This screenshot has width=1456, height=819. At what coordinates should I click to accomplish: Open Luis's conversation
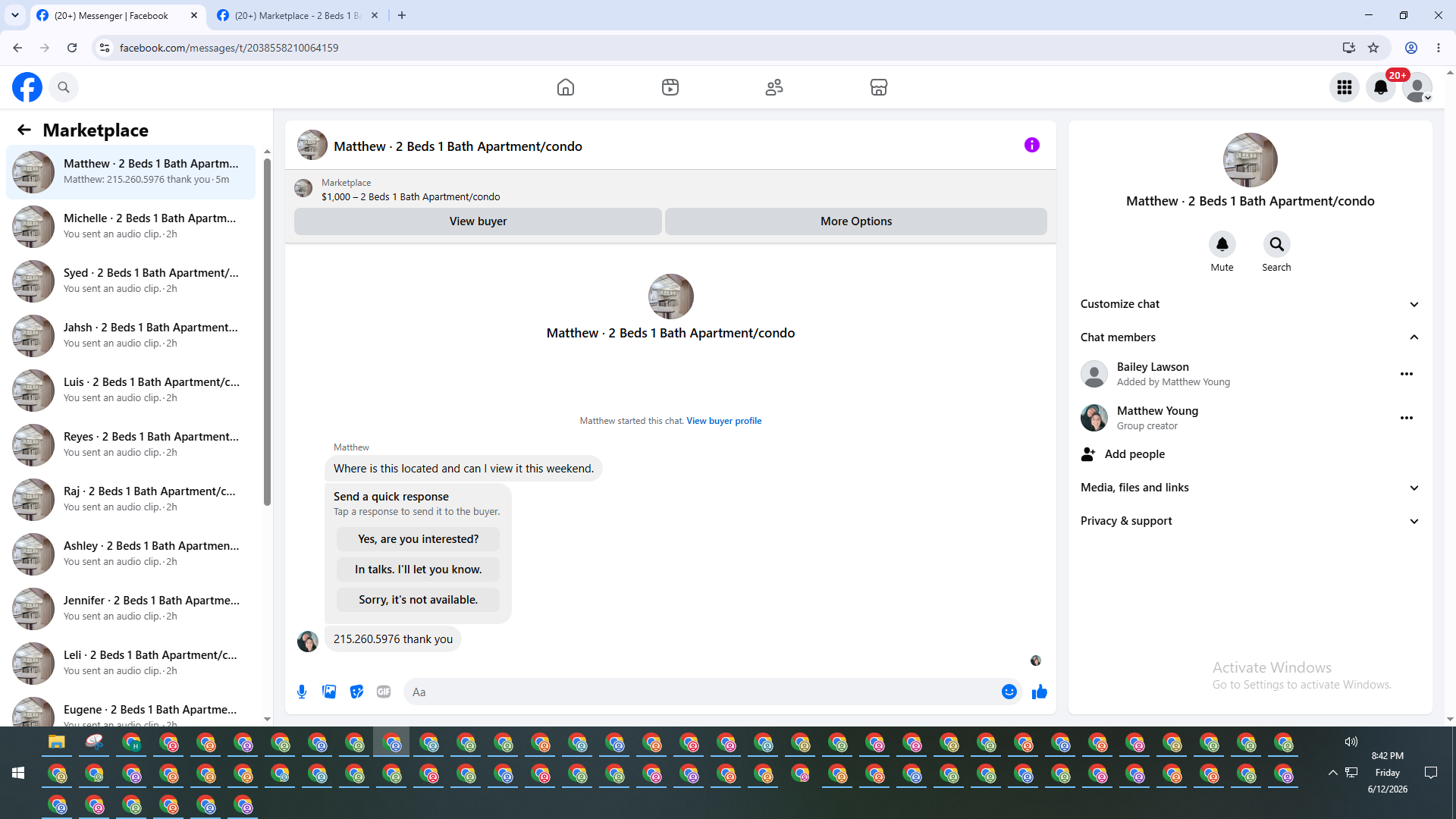[x=130, y=391]
